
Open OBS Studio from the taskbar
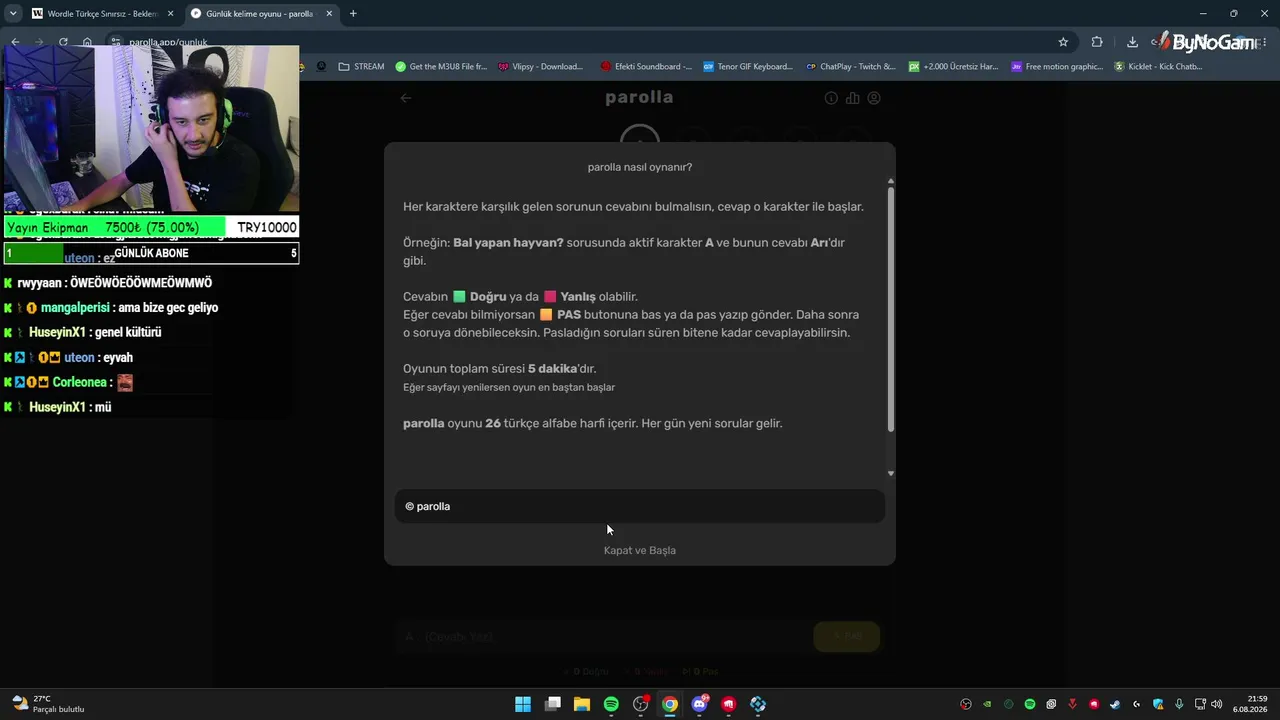pos(641,704)
